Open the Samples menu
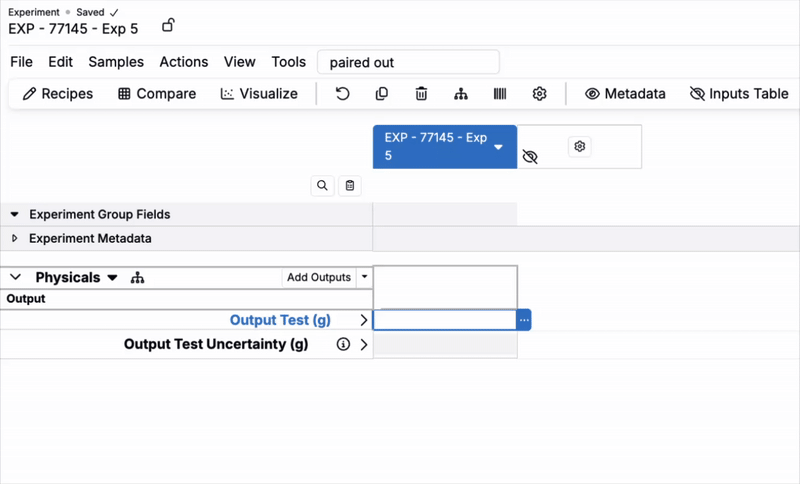The height and width of the screenshot is (484, 800). 116,62
